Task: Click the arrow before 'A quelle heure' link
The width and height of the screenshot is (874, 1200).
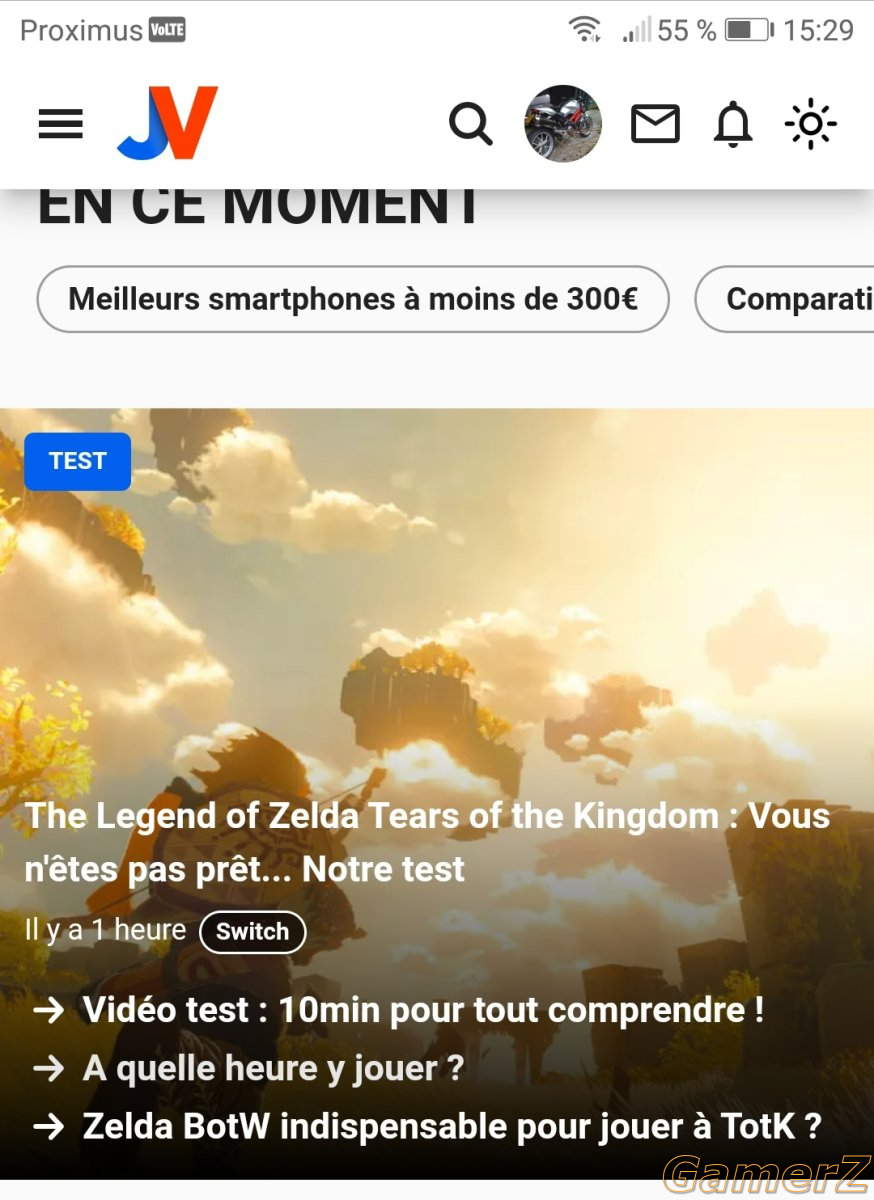Action: [x=49, y=1069]
